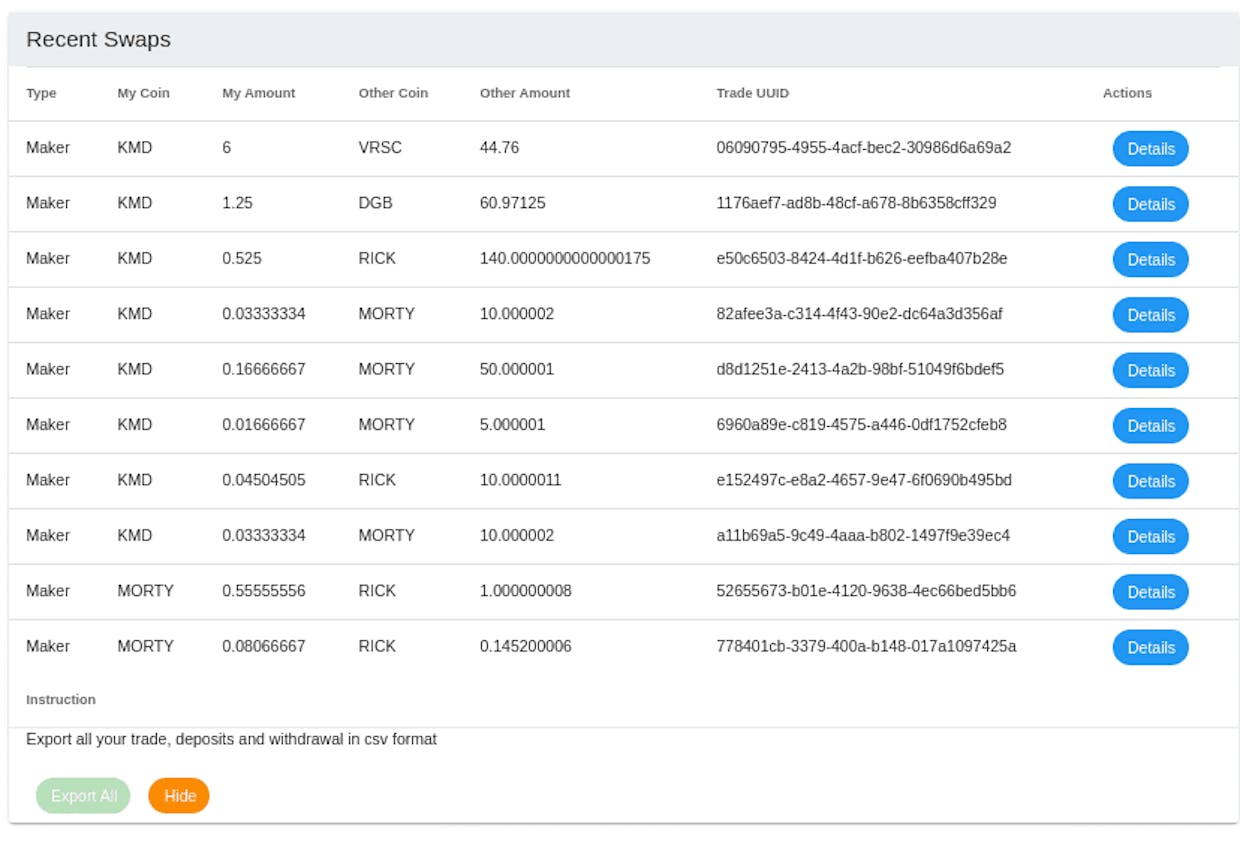Click the other amount 50.000001
1240x848 pixels.
516,369
